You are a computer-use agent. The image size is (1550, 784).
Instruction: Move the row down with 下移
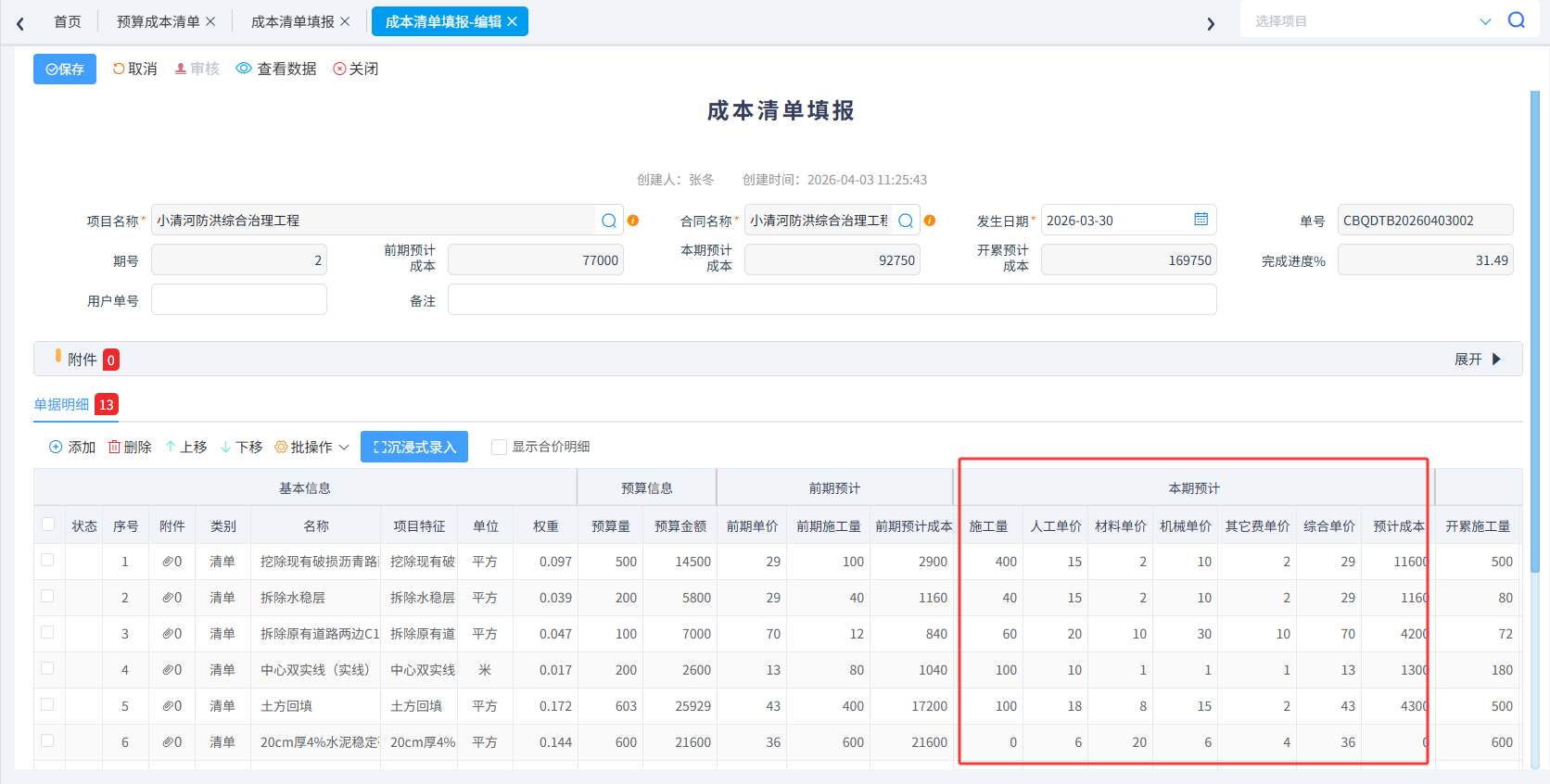(x=241, y=447)
